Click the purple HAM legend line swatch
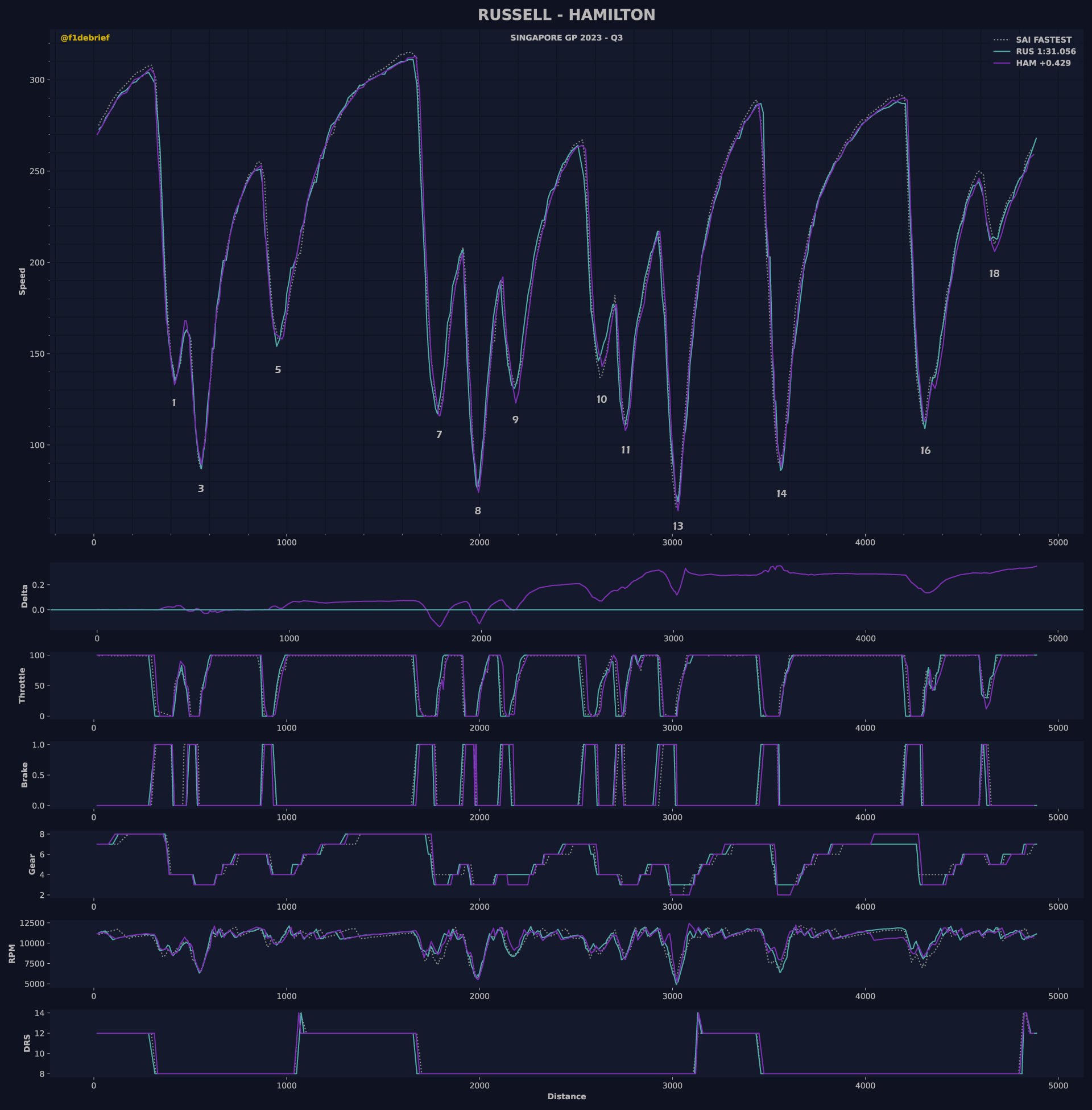This screenshot has width=1092, height=1110. click(x=1002, y=63)
